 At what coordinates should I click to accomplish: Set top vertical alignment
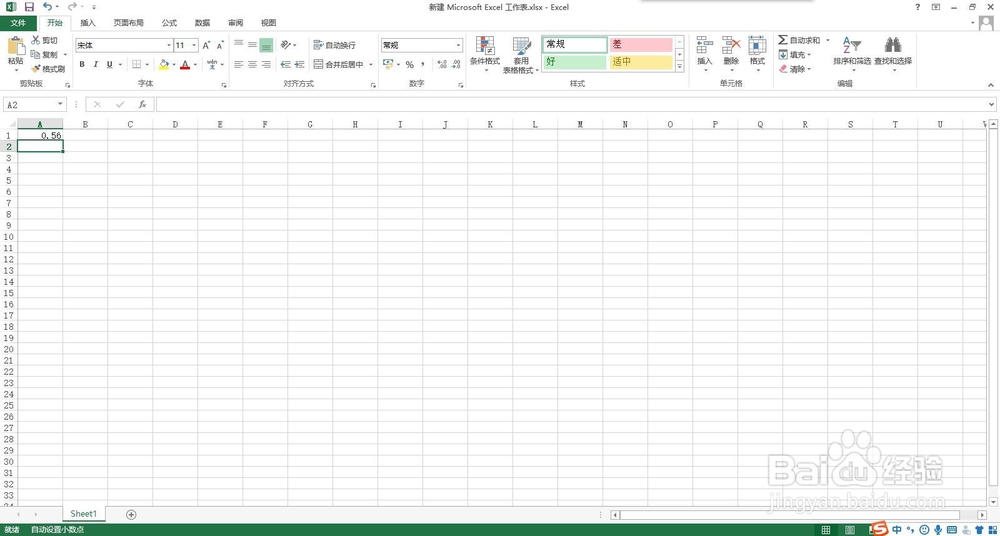239,45
